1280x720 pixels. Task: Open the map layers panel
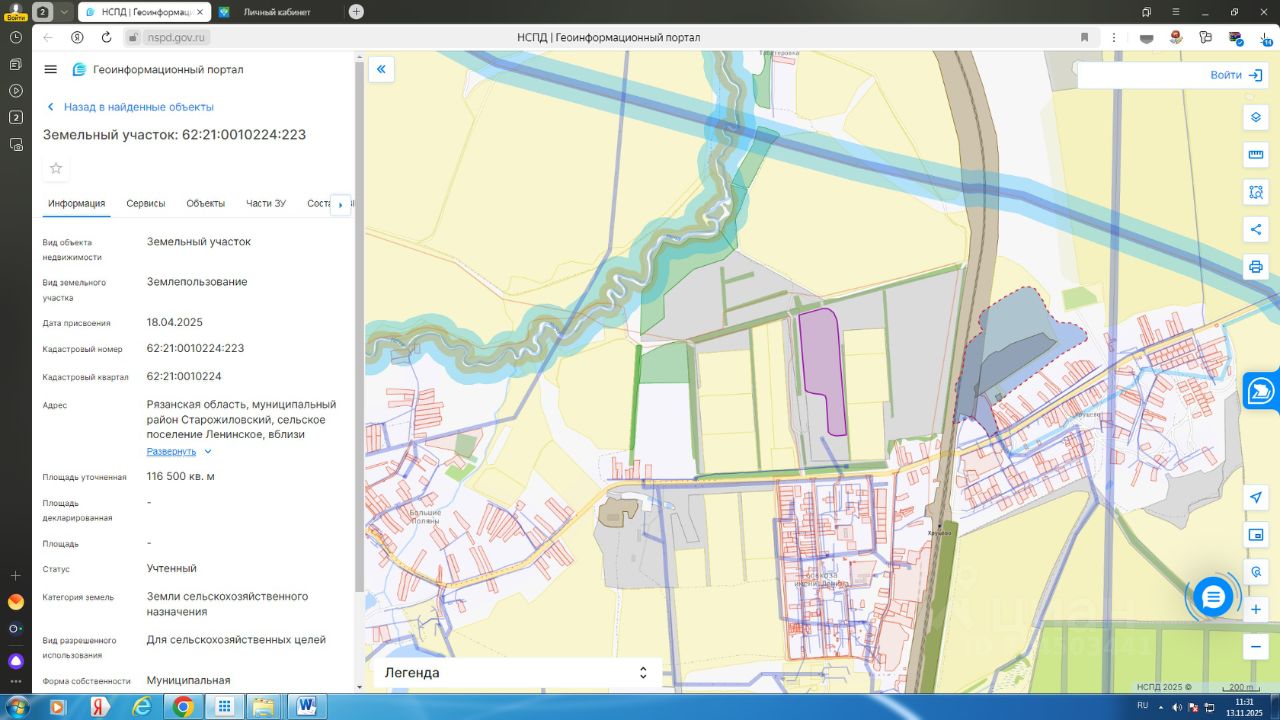click(1256, 117)
